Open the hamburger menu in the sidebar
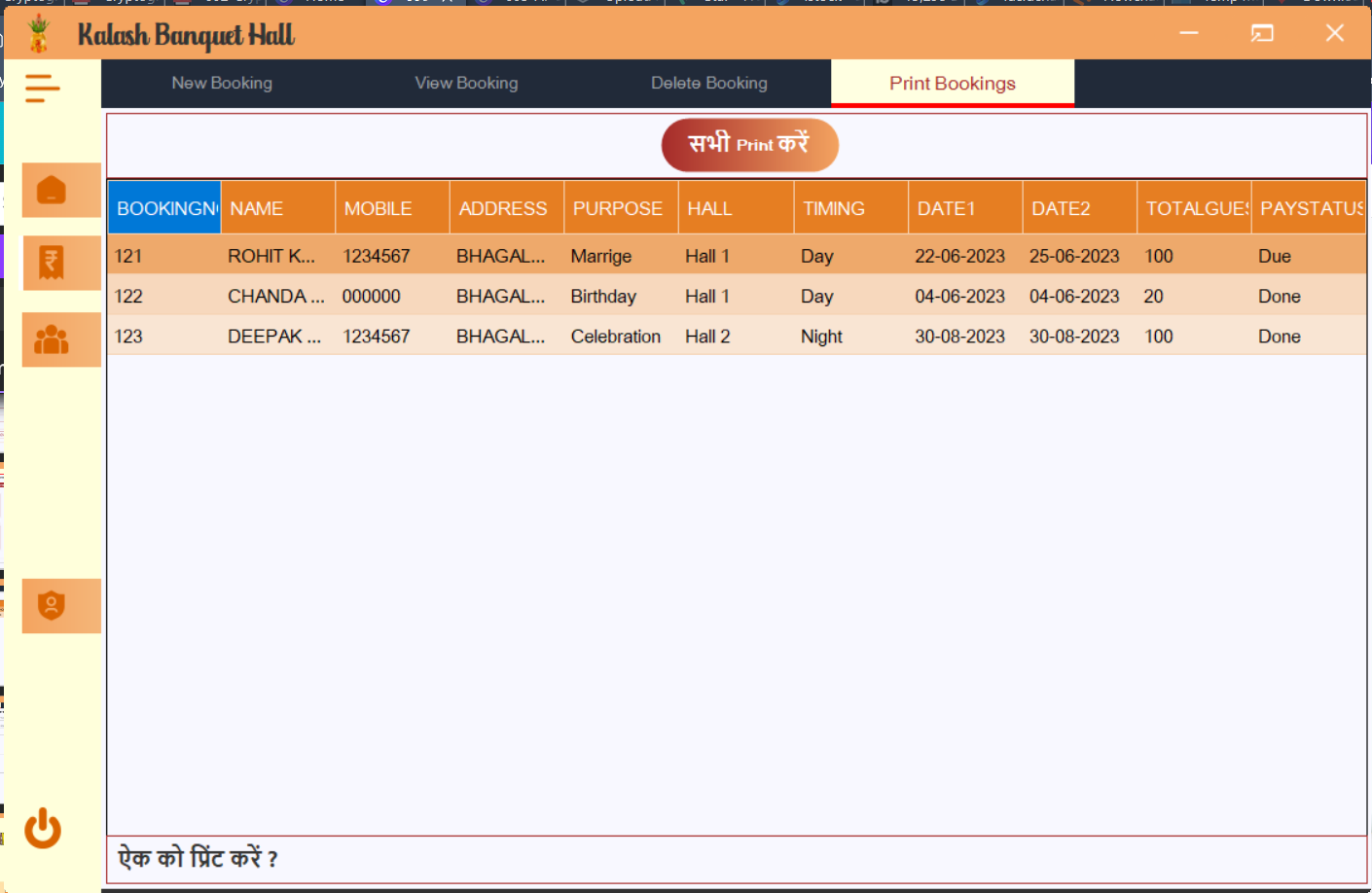Screen dimensions: 1372x893 pyautogui.click(x=42, y=88)
